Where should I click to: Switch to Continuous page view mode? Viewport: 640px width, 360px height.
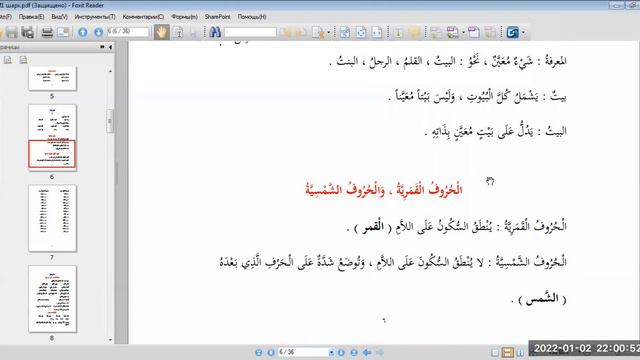click(507, 352)
